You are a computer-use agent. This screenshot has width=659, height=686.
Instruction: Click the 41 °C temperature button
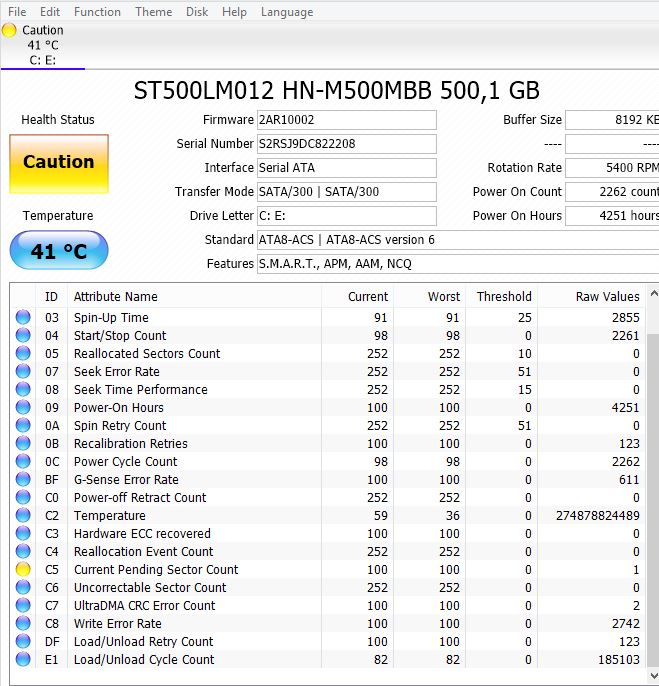pos(59,250)
